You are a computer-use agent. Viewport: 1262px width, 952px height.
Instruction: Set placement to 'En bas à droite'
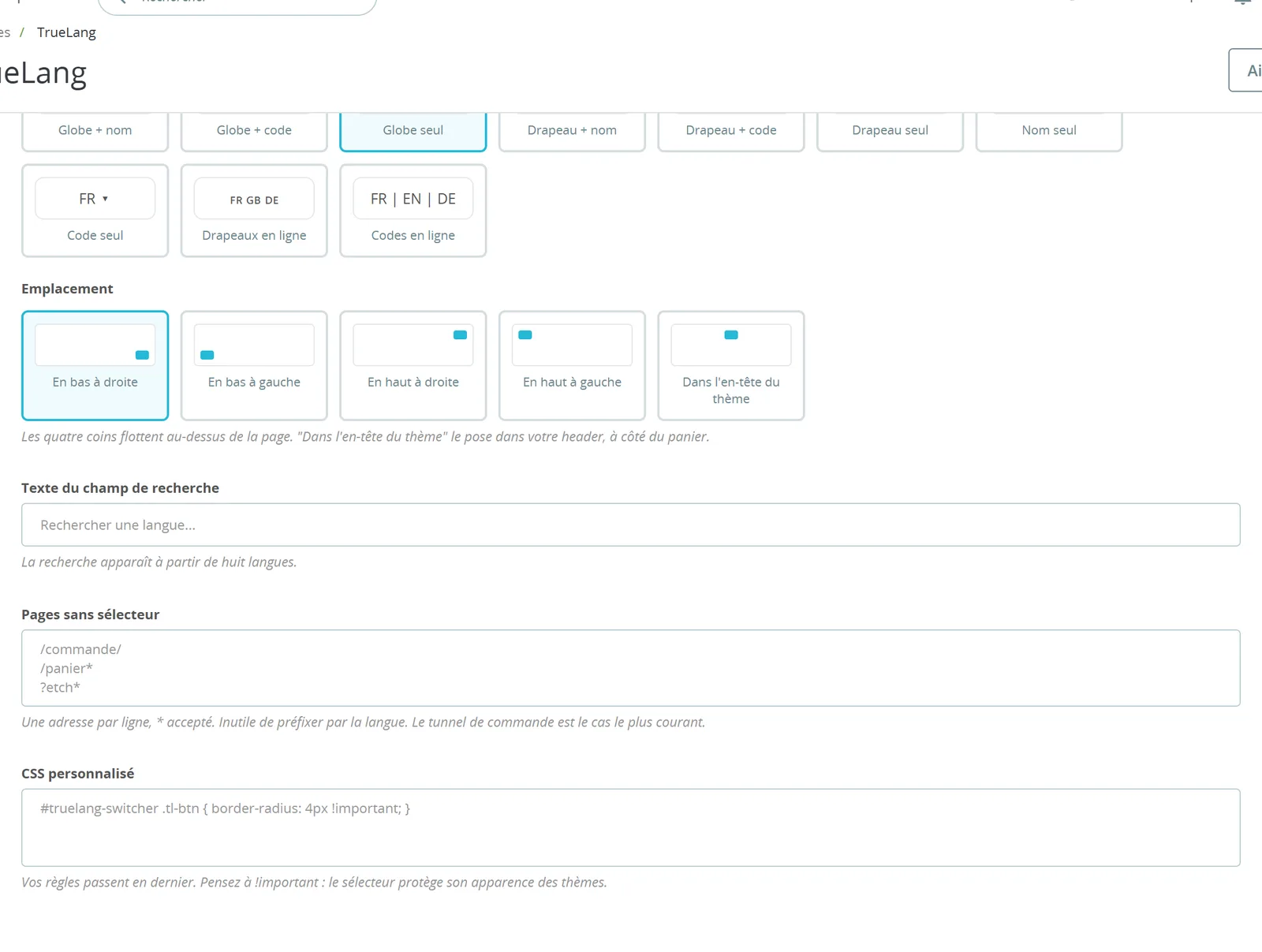tap(95, 365)
